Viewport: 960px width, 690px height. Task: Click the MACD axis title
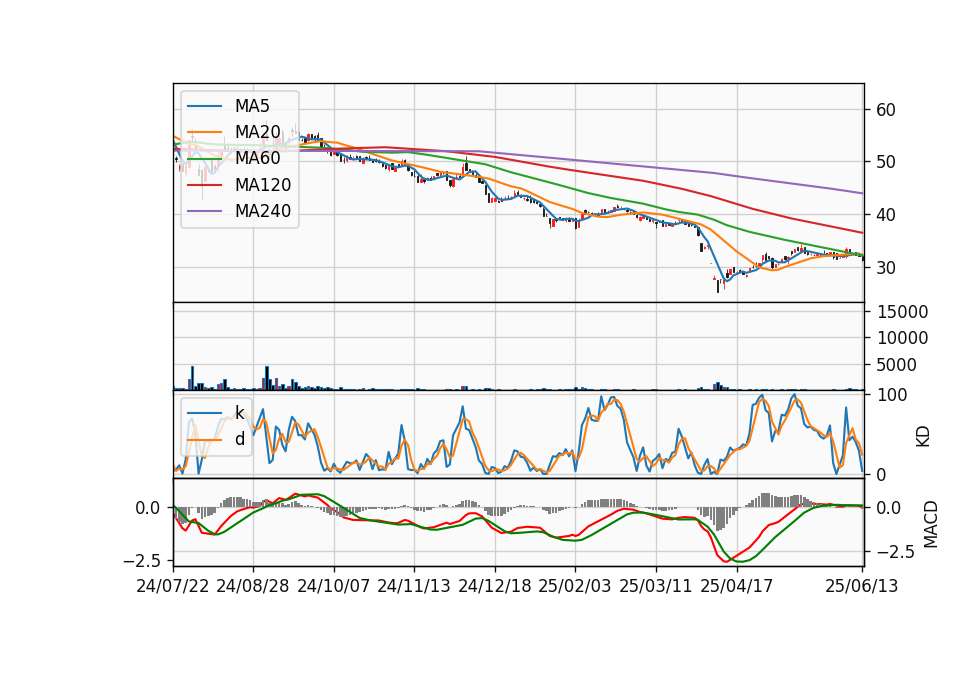931,524
